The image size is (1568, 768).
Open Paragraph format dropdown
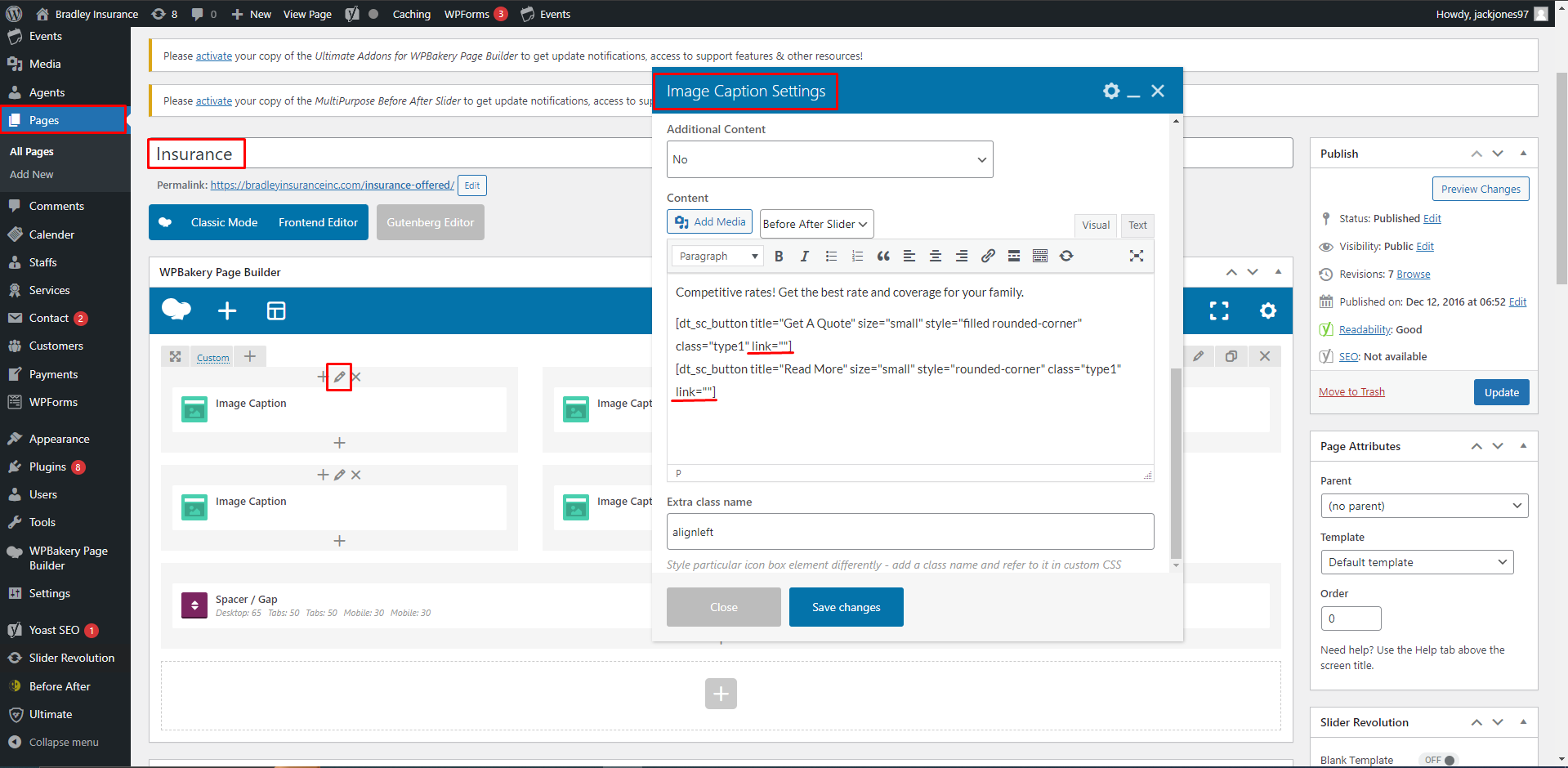pos(717,256)
